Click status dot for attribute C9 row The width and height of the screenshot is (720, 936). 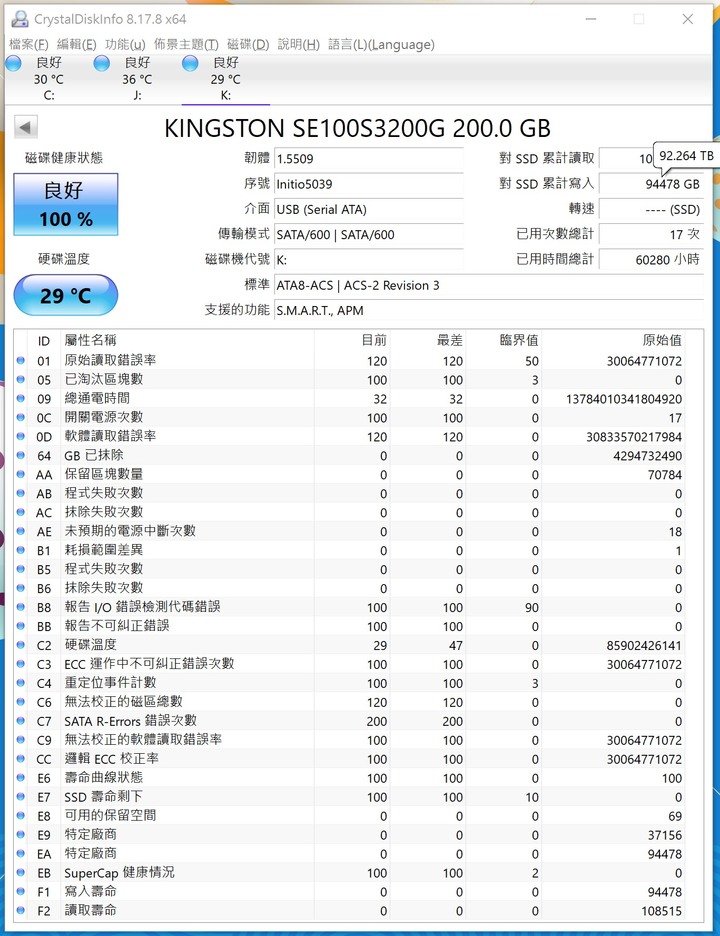pos(21,740)
